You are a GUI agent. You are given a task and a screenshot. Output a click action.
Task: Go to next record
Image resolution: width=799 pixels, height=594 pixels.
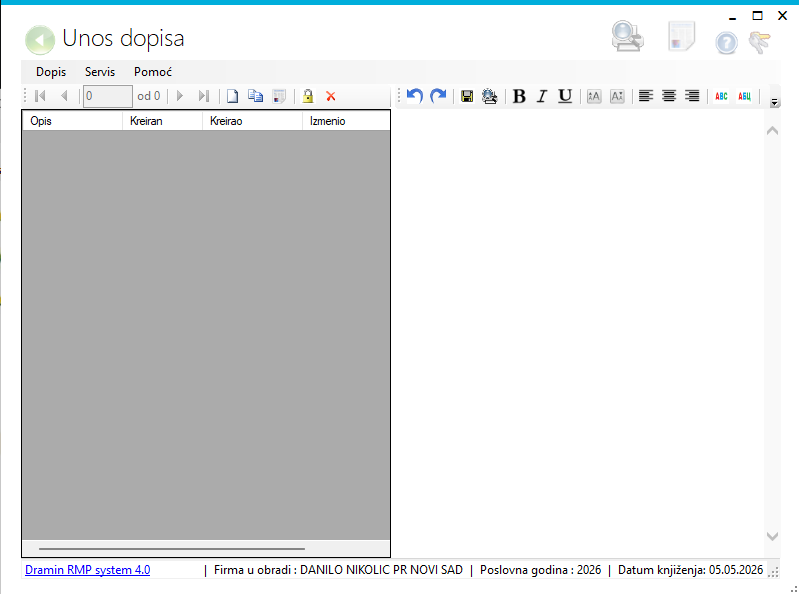[x=179, y=96]
